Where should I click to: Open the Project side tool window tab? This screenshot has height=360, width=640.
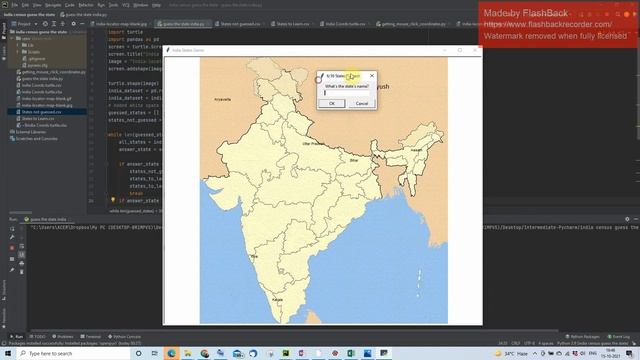click(x=4, y=31)
